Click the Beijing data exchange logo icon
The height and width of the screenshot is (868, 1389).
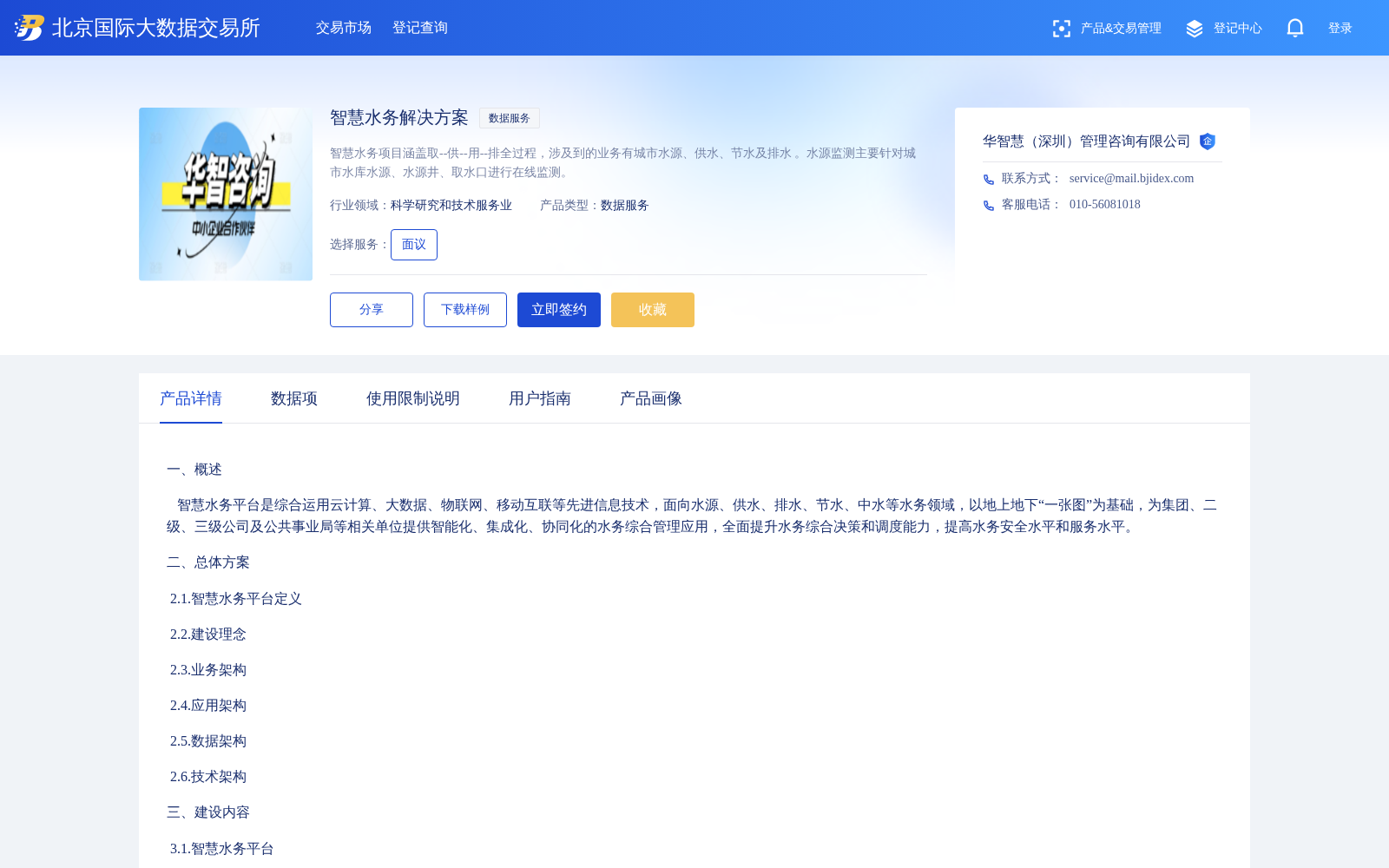click(x=29, y=28)
